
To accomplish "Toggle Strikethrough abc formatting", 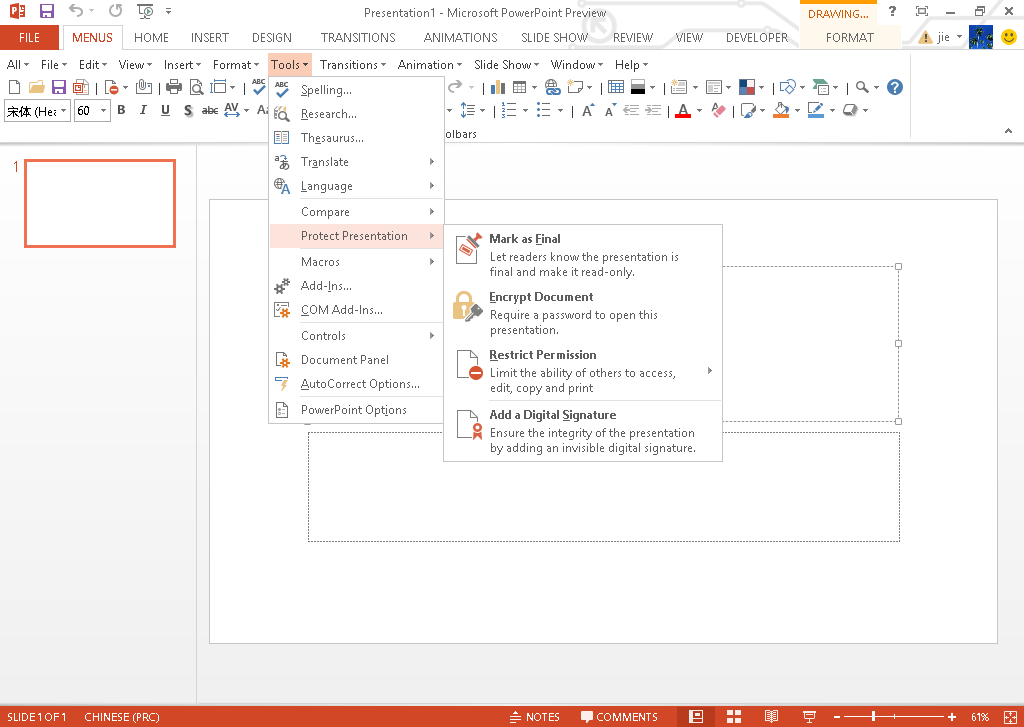I will pyautogui.click(x=210, y=110).
